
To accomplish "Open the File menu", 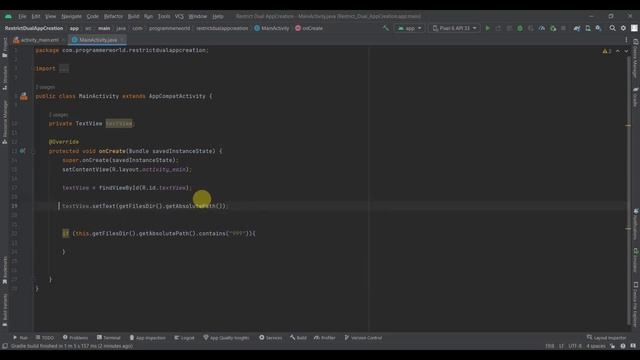I will (22, 16).
